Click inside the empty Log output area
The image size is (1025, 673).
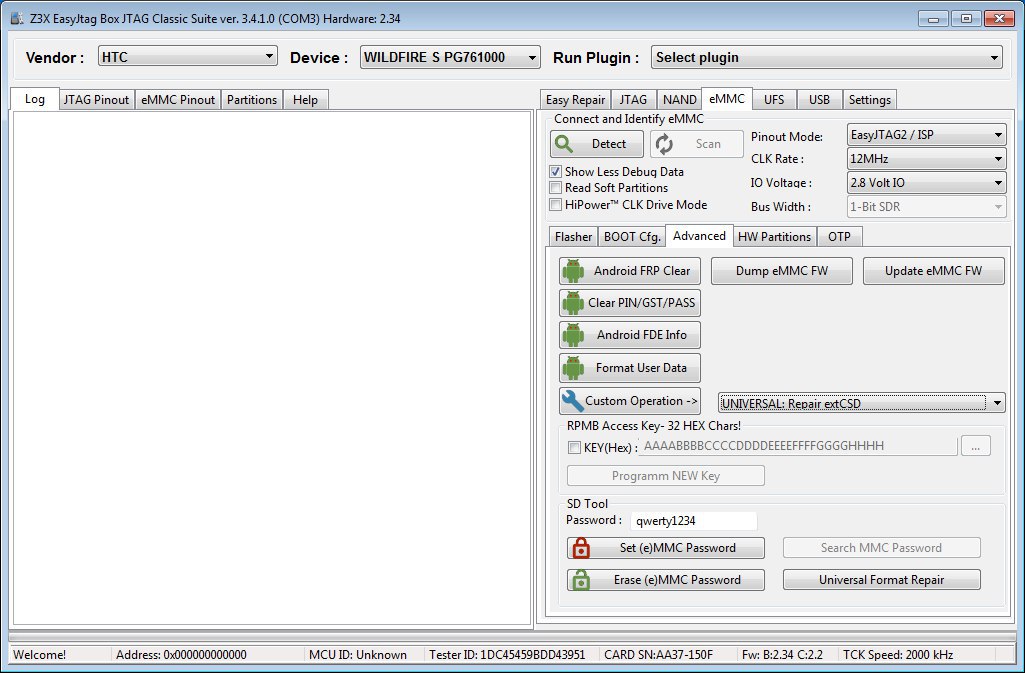[272, 368]
